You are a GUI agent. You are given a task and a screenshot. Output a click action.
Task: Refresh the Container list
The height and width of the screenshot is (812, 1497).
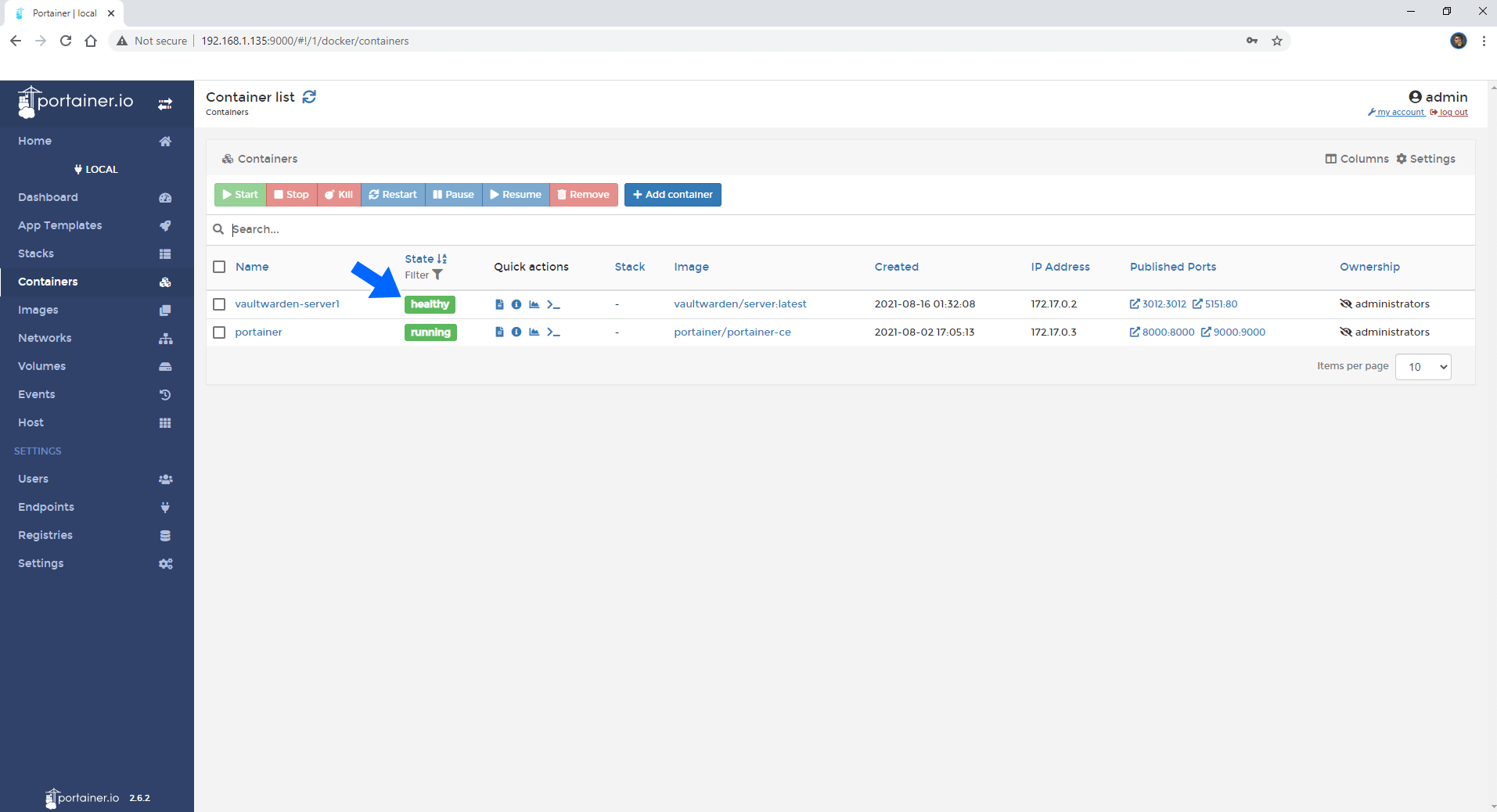pos(308,96)
